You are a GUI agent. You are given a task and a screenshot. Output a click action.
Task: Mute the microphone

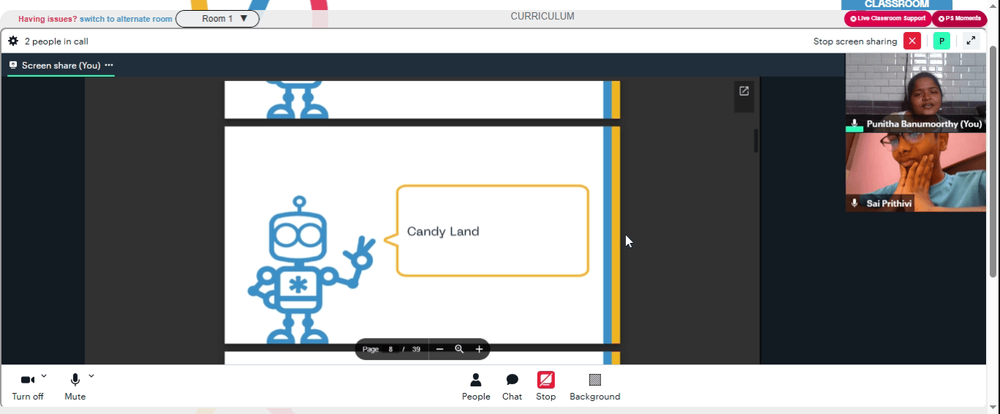click(75, 387)
